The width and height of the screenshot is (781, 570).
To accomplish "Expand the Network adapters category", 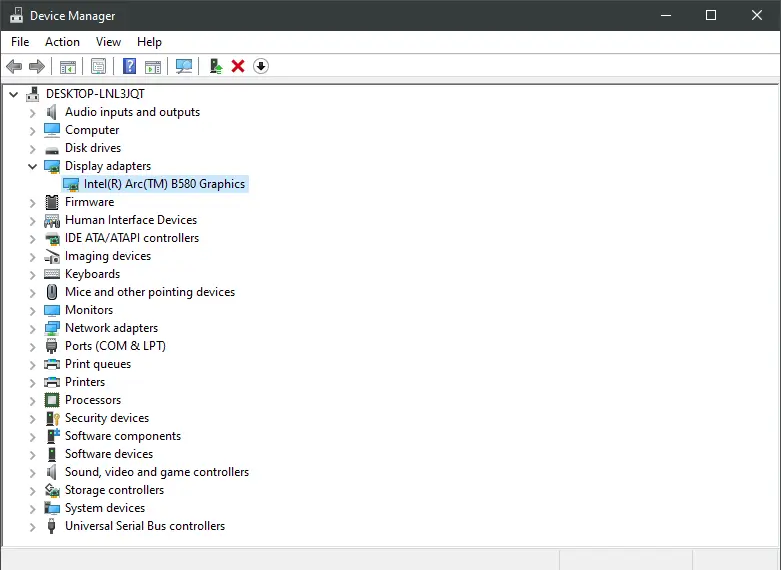I will point(32,328).
